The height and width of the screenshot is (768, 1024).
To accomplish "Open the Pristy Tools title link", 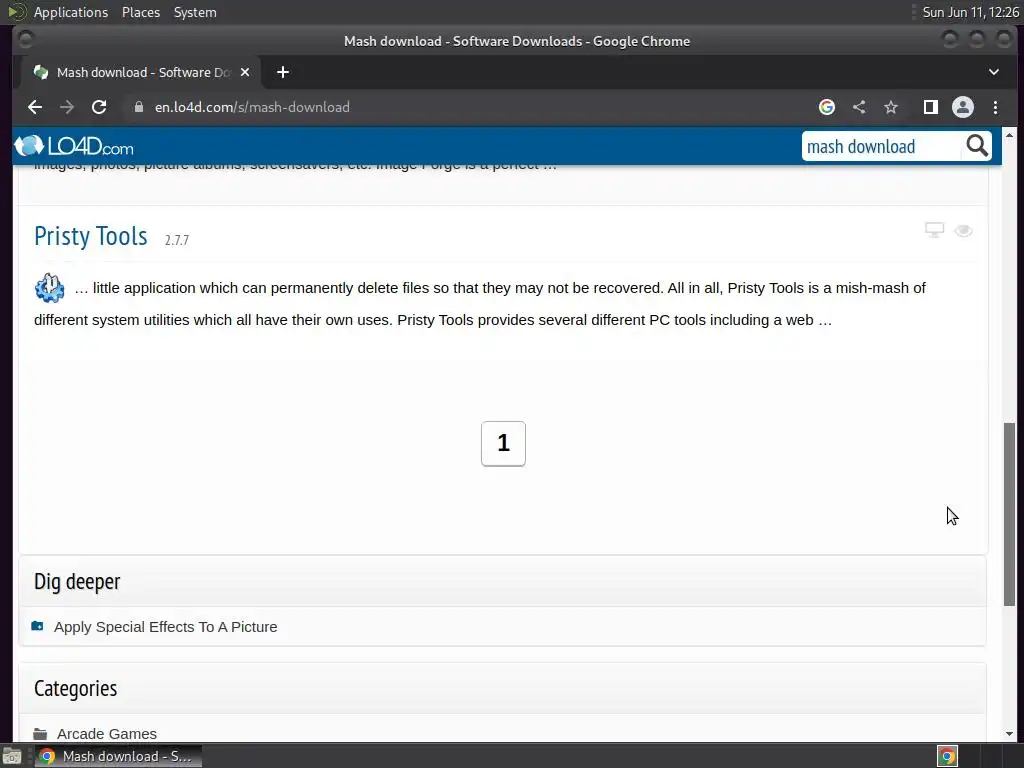I will coord(91,236).
